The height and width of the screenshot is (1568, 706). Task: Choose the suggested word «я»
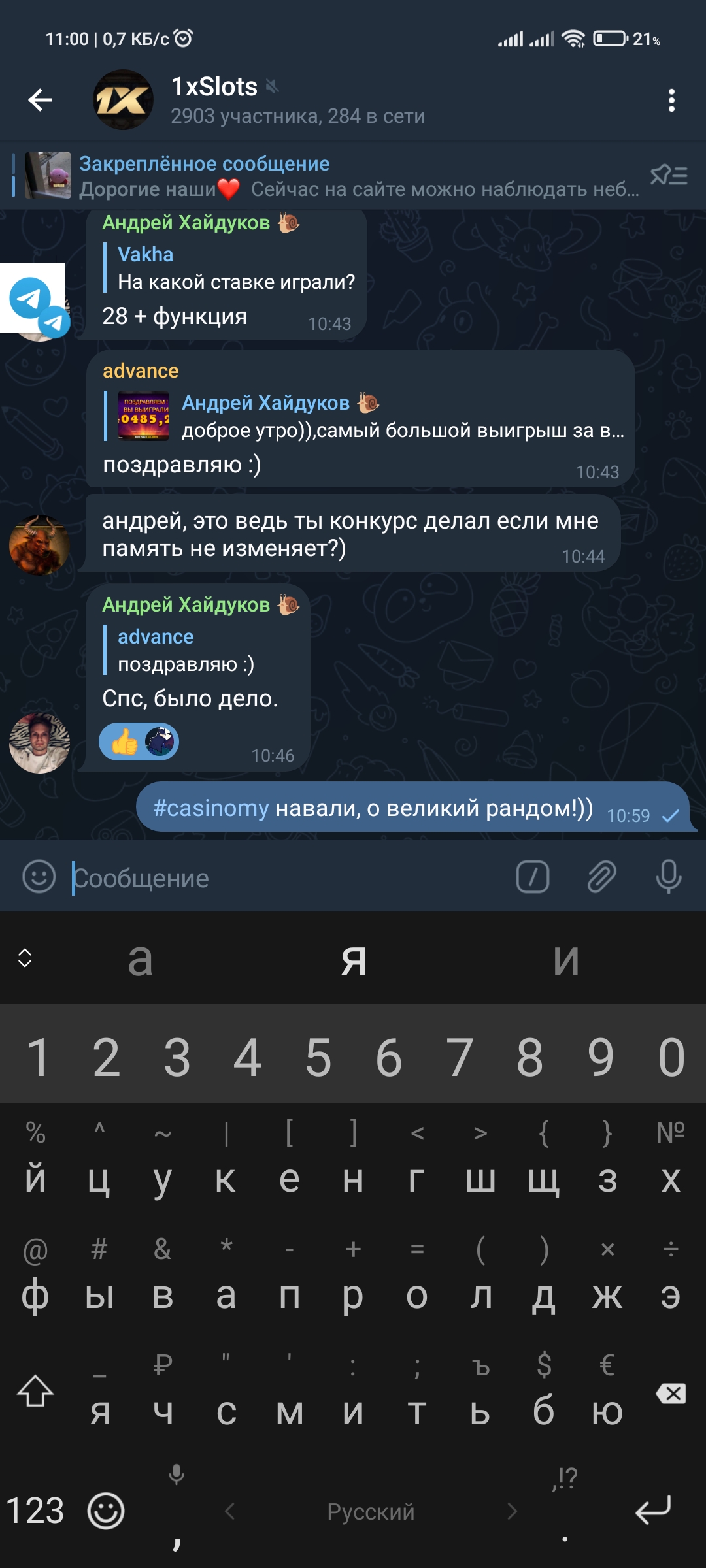coord(354,960)
